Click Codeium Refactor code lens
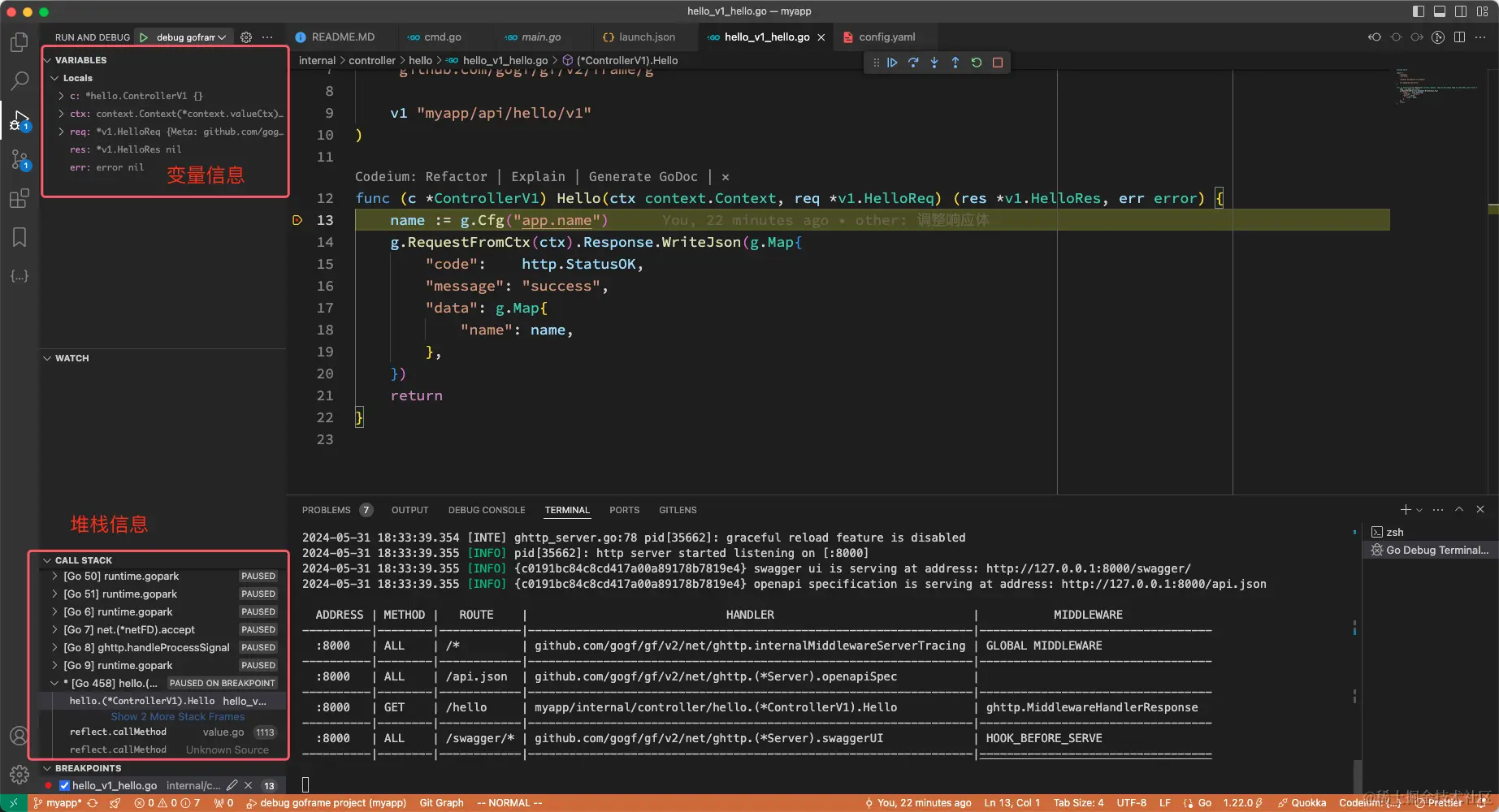The width and height of the screenshot is (1499, 812). coord(456,176)
